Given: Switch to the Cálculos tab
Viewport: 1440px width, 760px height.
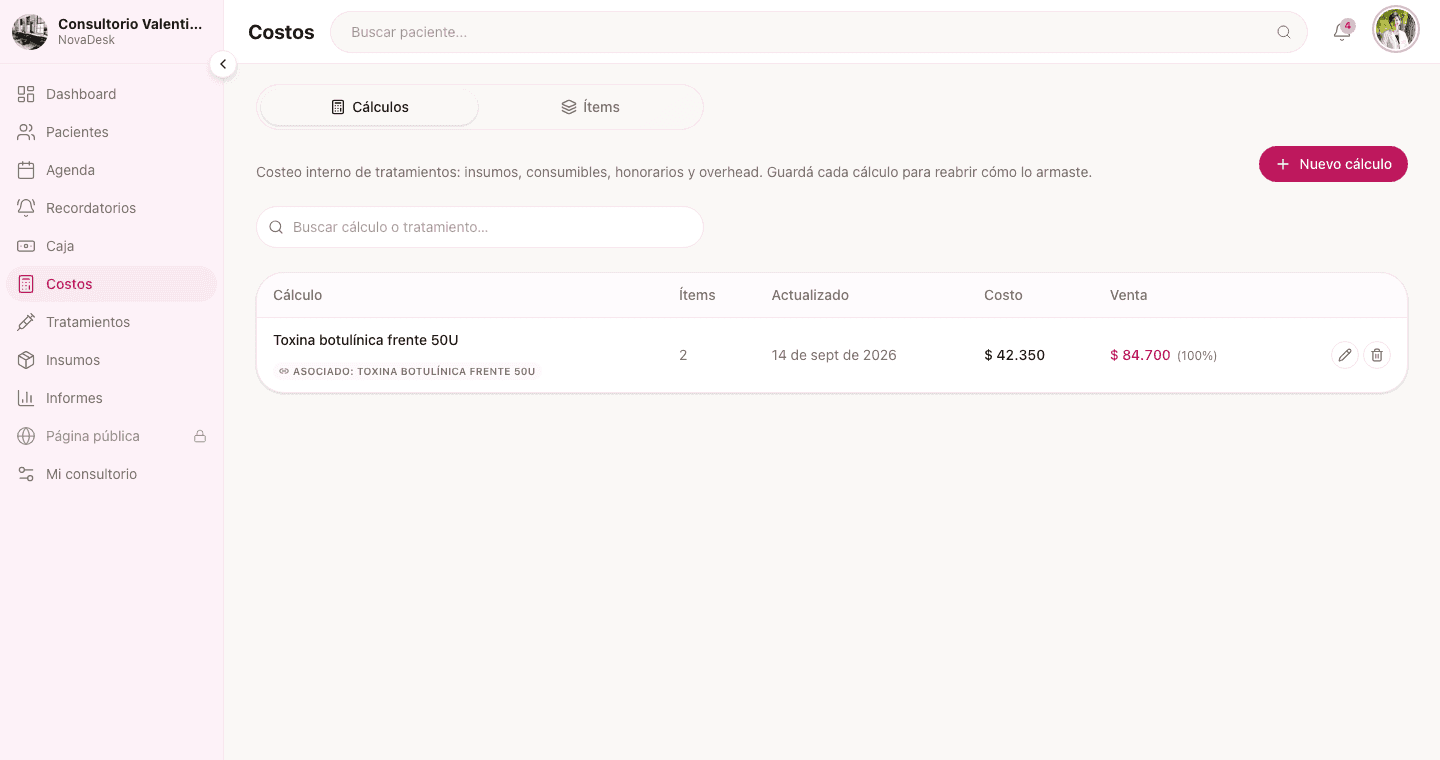Looking at the screenshot, I should (369, 107).
